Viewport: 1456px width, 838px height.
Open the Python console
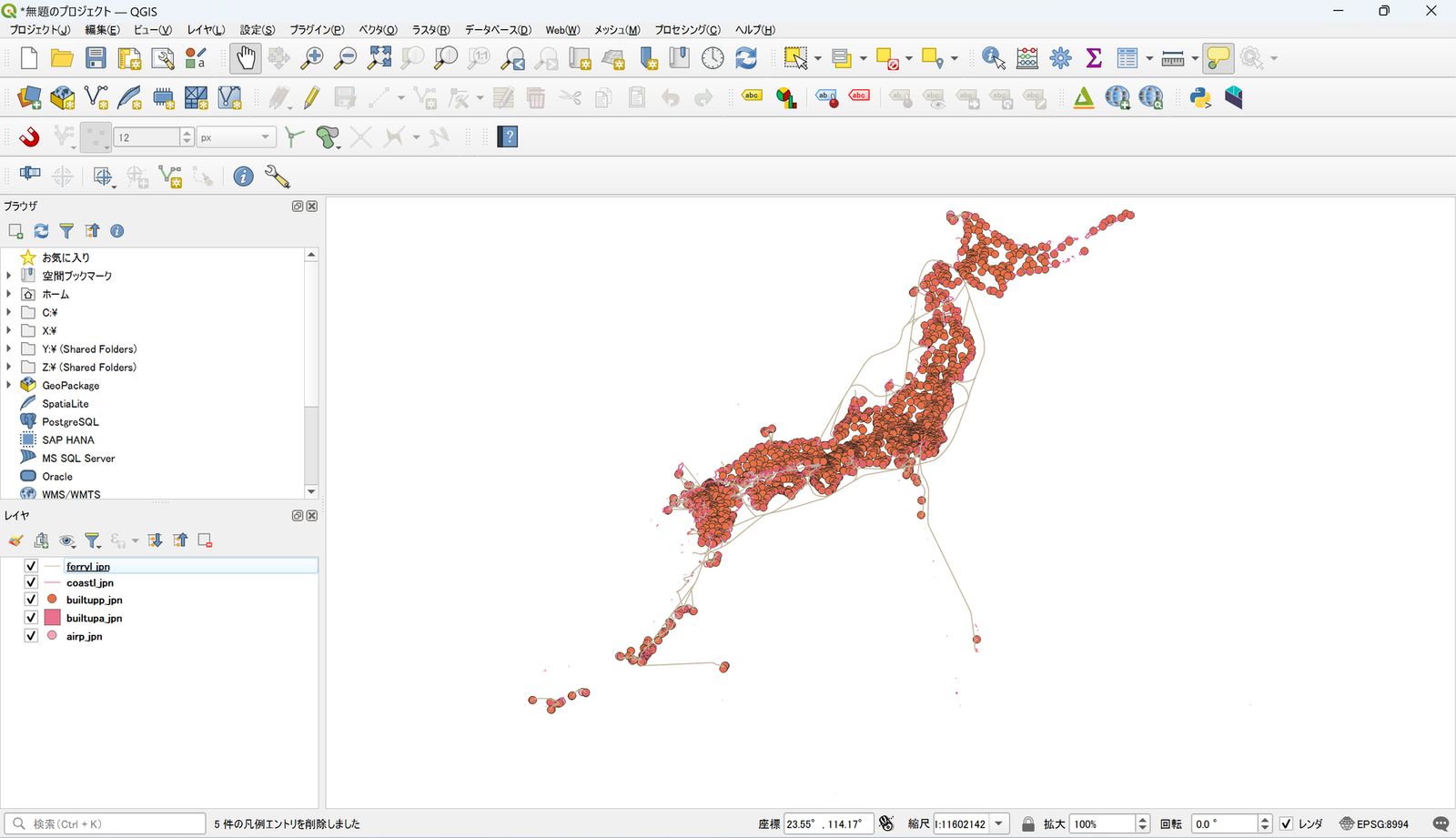[x=1200, y=97]
